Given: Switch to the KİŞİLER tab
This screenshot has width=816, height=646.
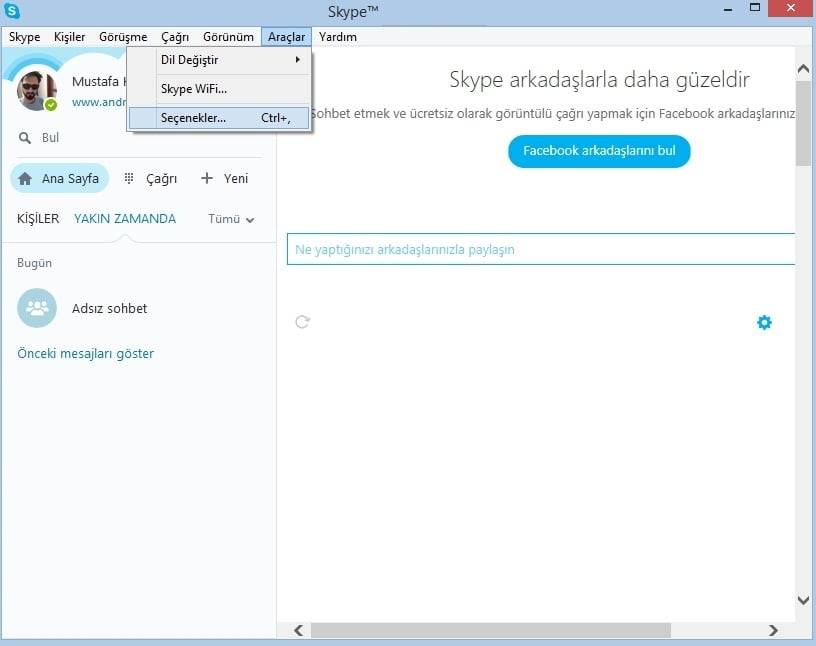Looking at the screenshot, I should [x=38, y=219].
